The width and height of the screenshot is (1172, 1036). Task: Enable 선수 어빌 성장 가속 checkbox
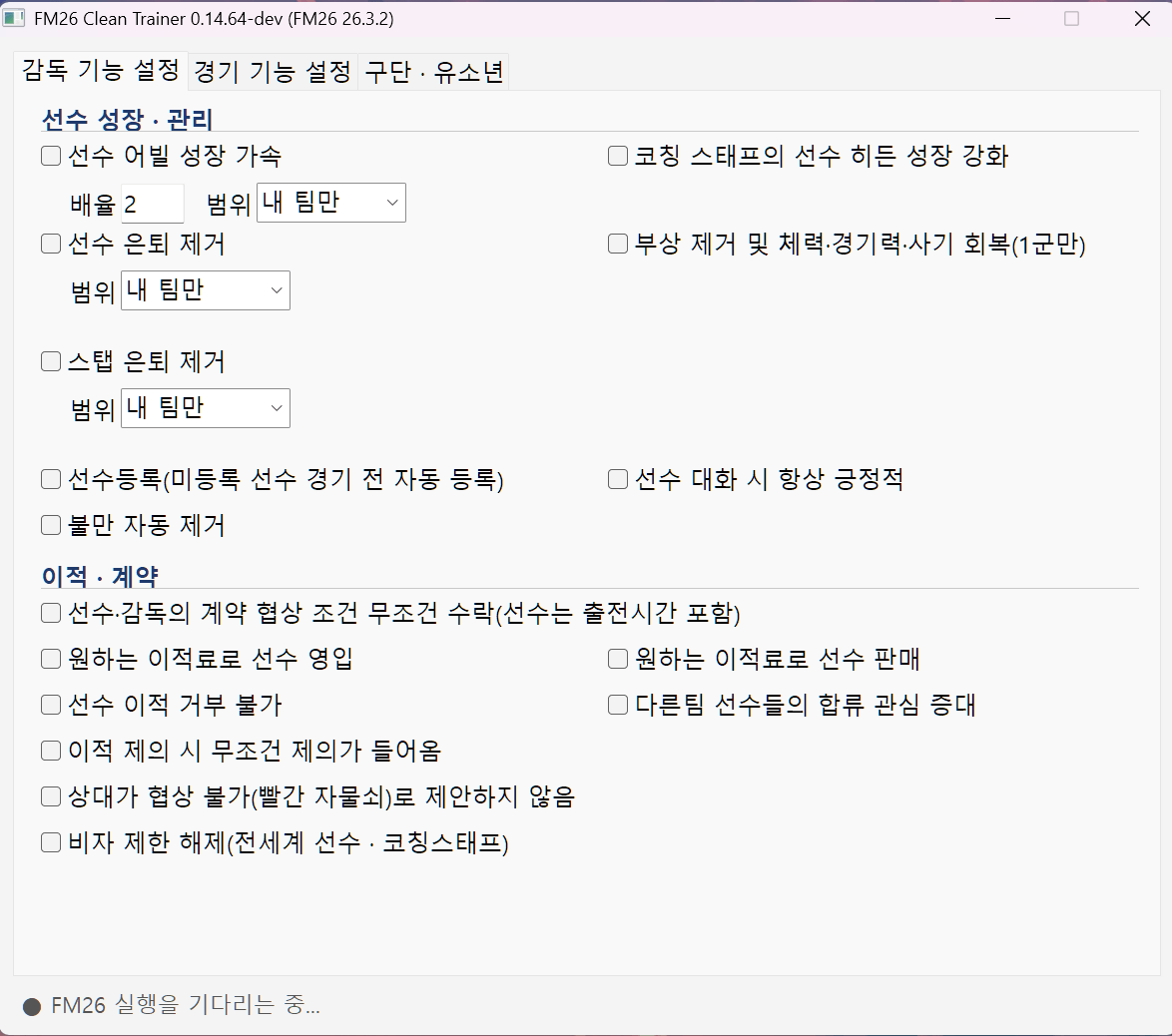(x=51, y=156)
